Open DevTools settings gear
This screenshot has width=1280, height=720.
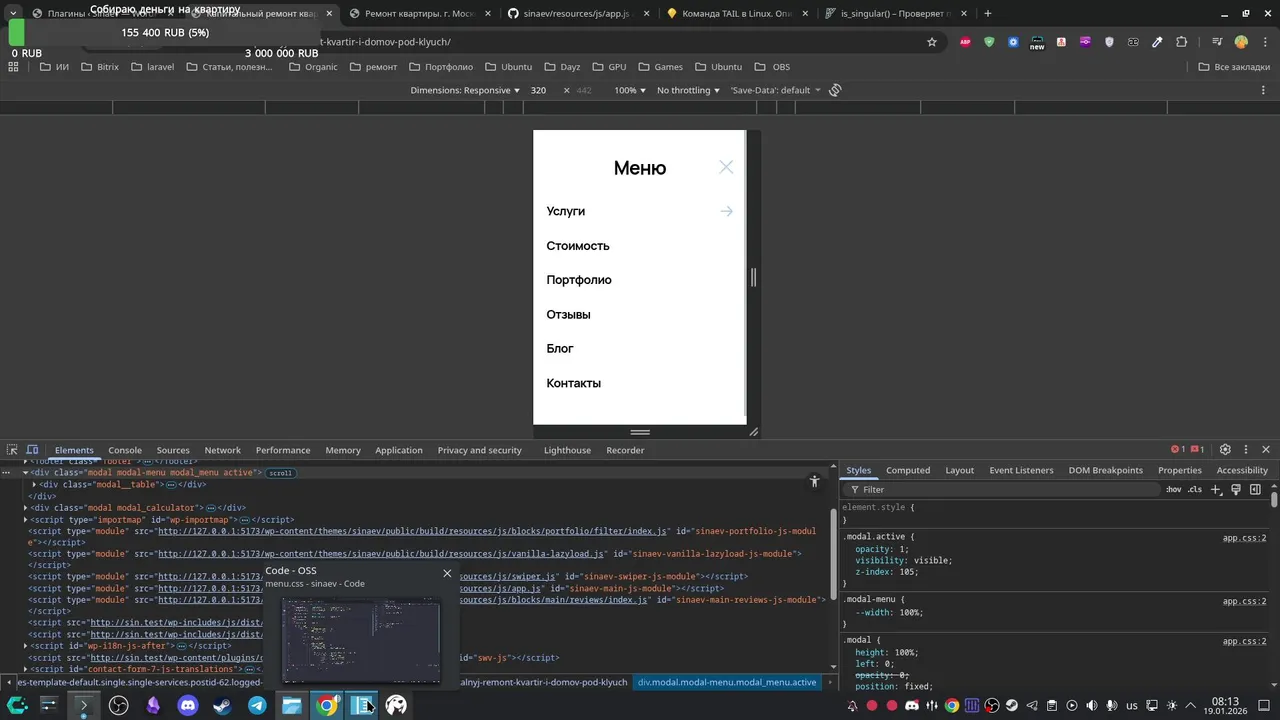(1225, 450)
